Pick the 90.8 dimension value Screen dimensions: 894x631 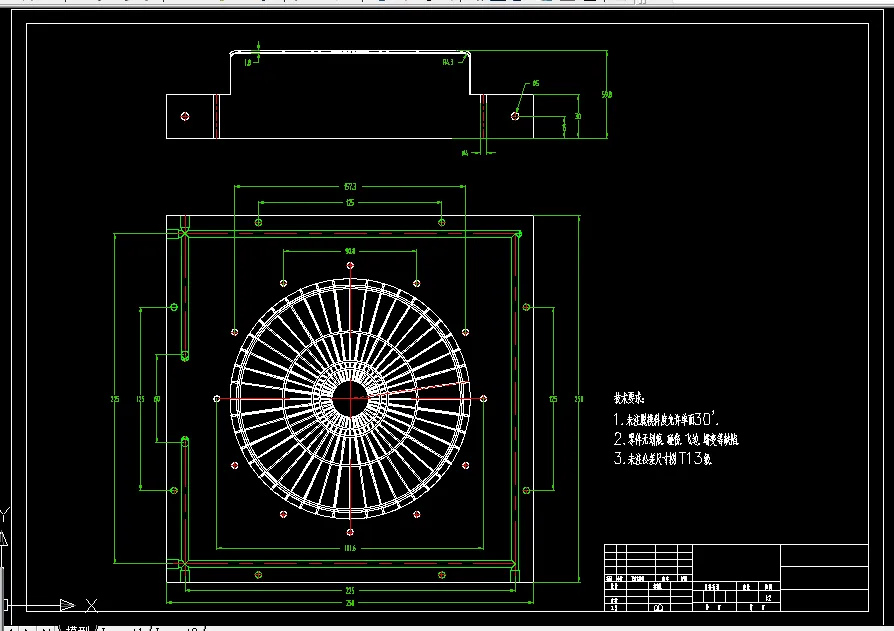click(x=350, y=251)
